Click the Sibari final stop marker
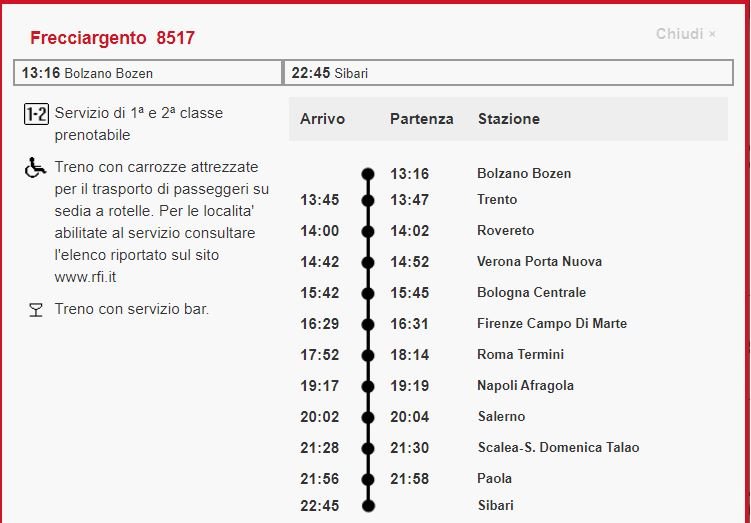The image size is (751, 523). coord(368,506)
